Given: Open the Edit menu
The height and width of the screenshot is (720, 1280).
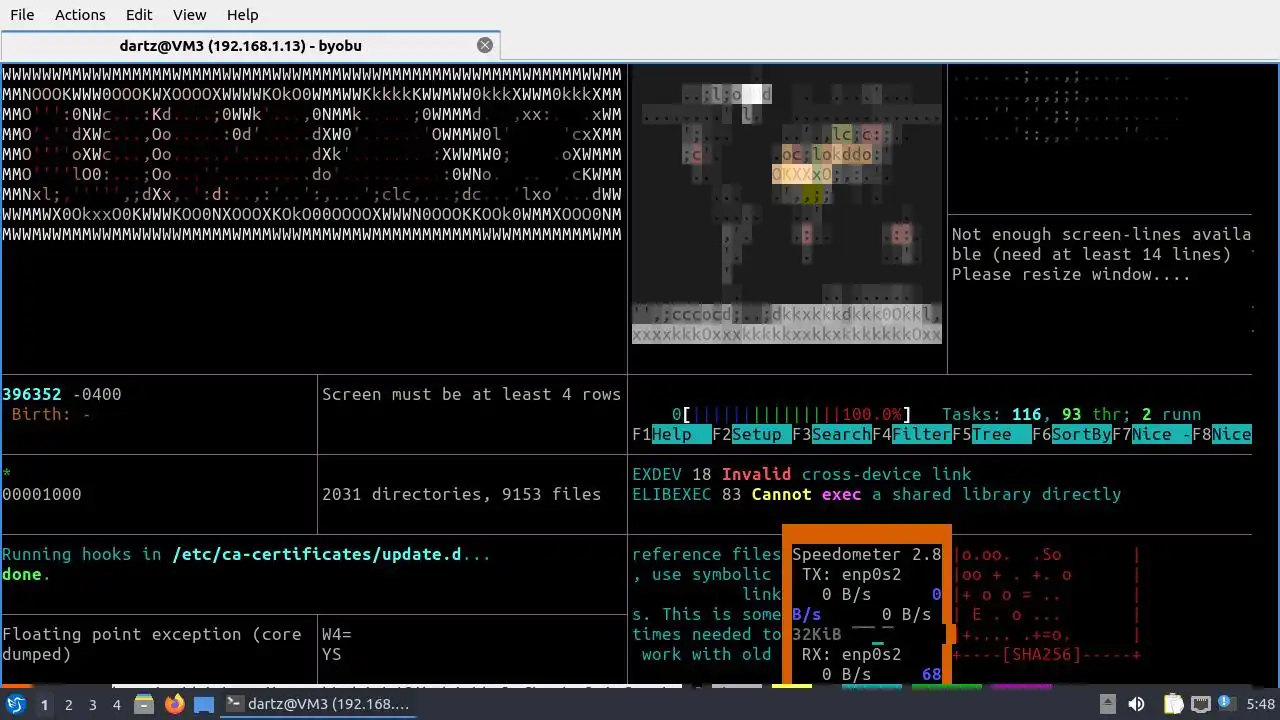Looking at the screenshot, I should tap(139, 15).
